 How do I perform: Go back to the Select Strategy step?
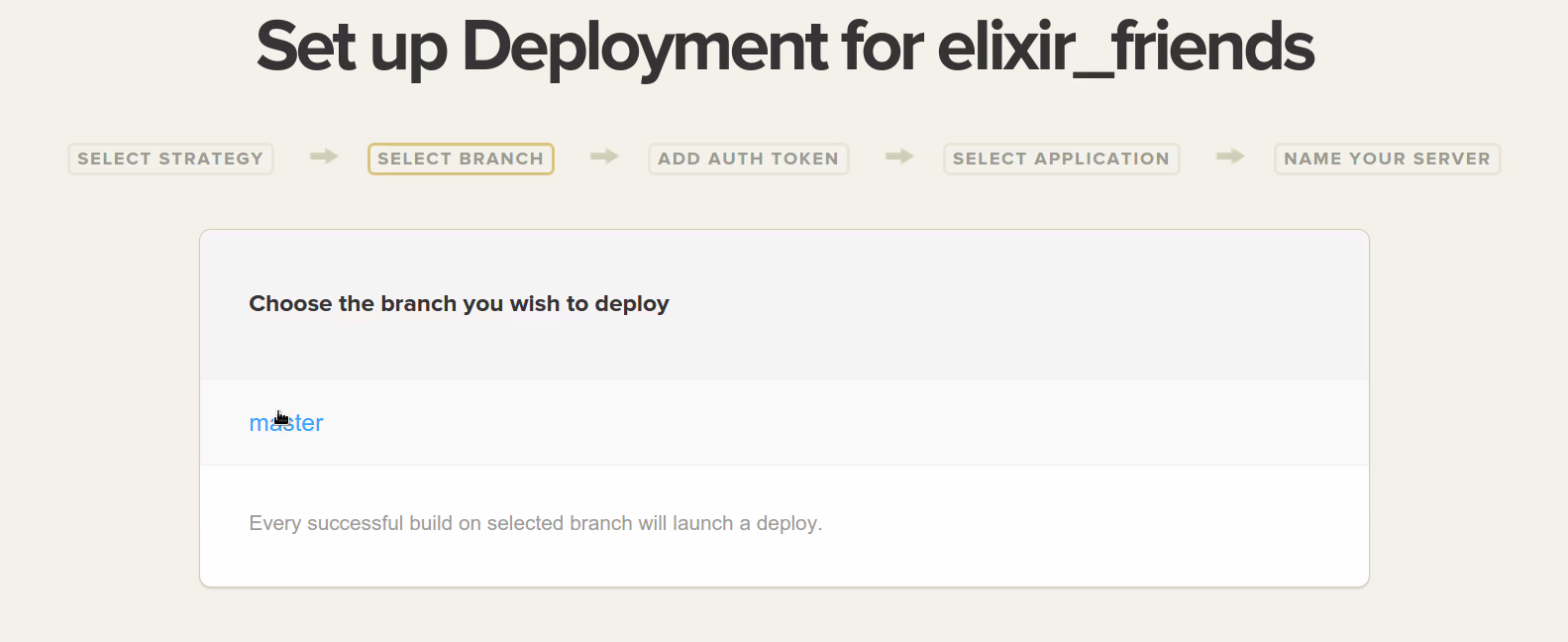[x=170, y=159]
